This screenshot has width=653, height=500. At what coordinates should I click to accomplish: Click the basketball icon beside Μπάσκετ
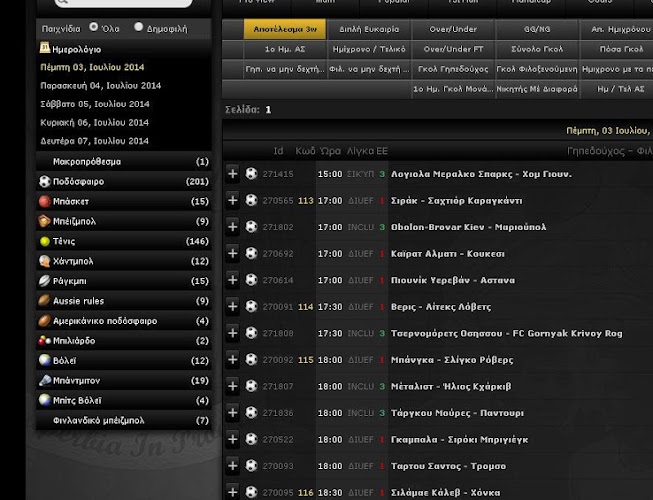45,202
